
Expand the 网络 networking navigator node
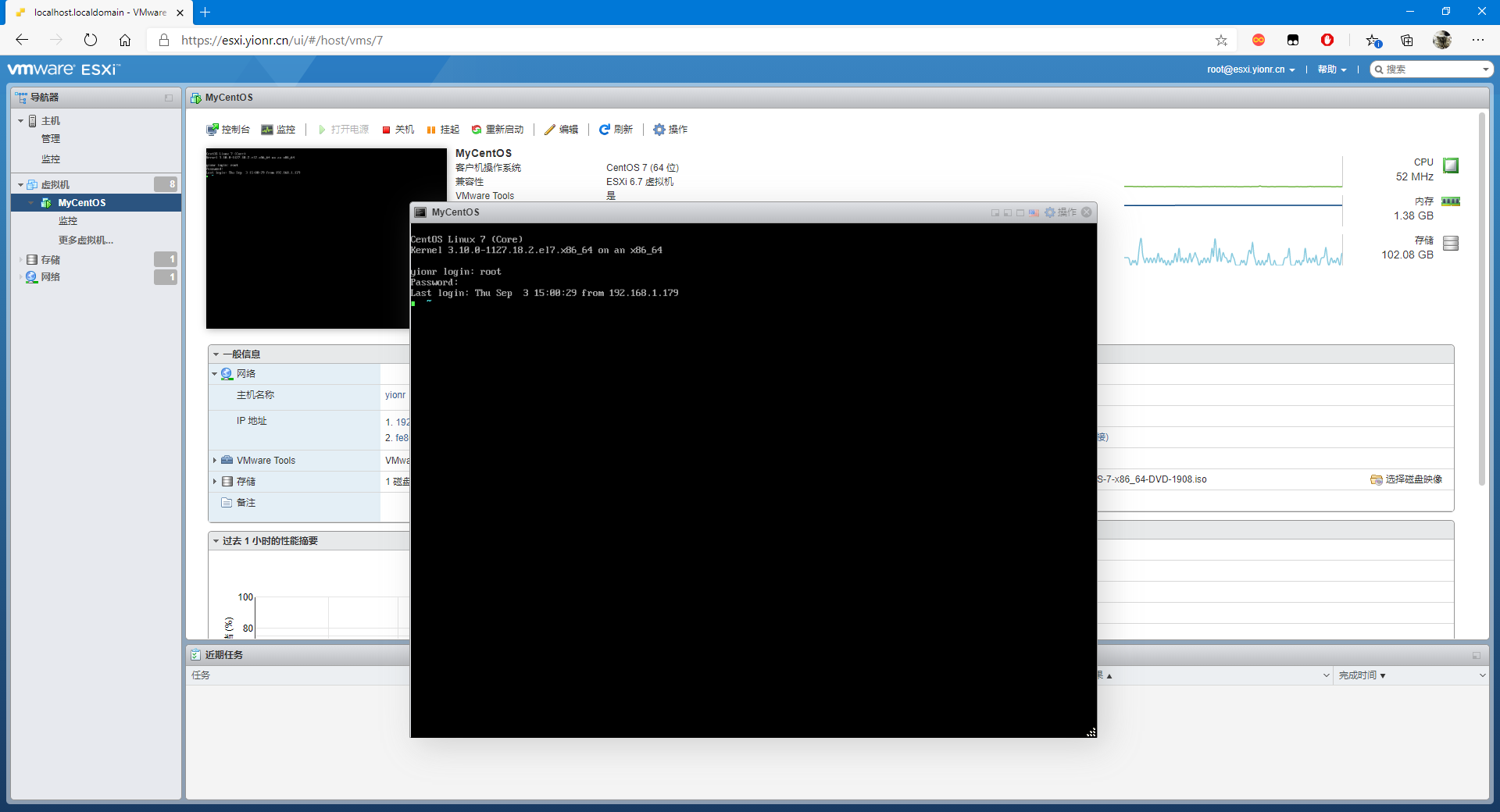pyautogui.click(x=20, y=277)
